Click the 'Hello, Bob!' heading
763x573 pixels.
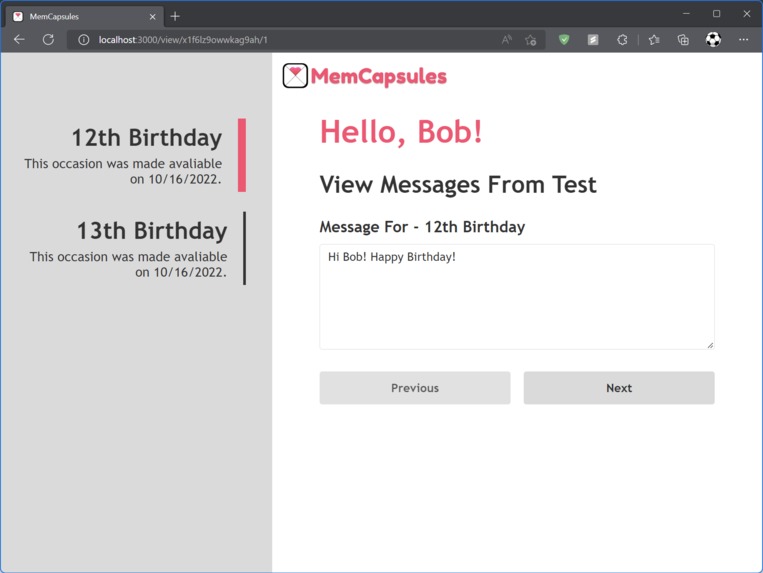pyautogui.click(x=401, y=132)
